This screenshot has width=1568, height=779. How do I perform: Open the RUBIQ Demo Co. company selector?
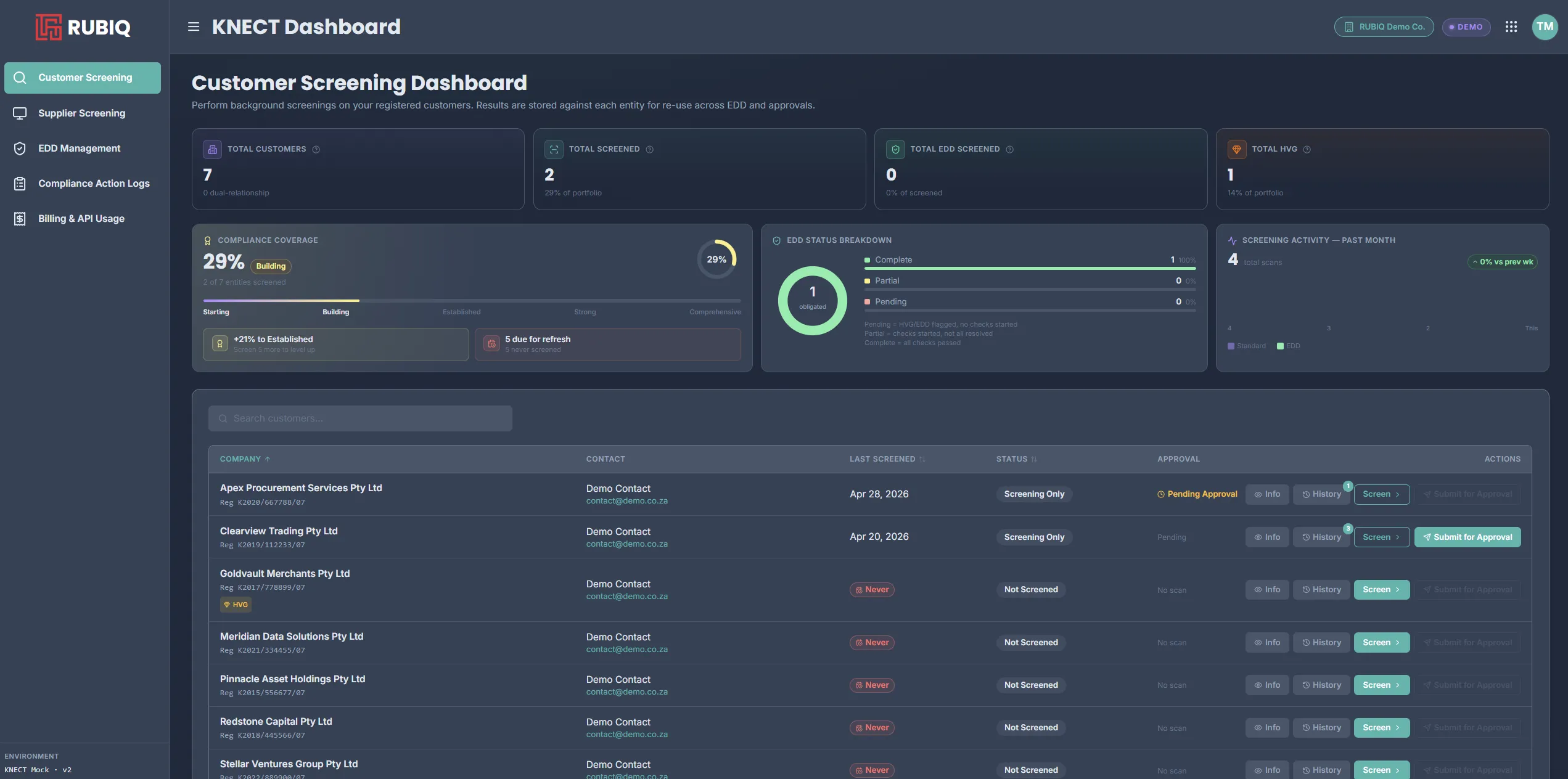coord(1384,27)
